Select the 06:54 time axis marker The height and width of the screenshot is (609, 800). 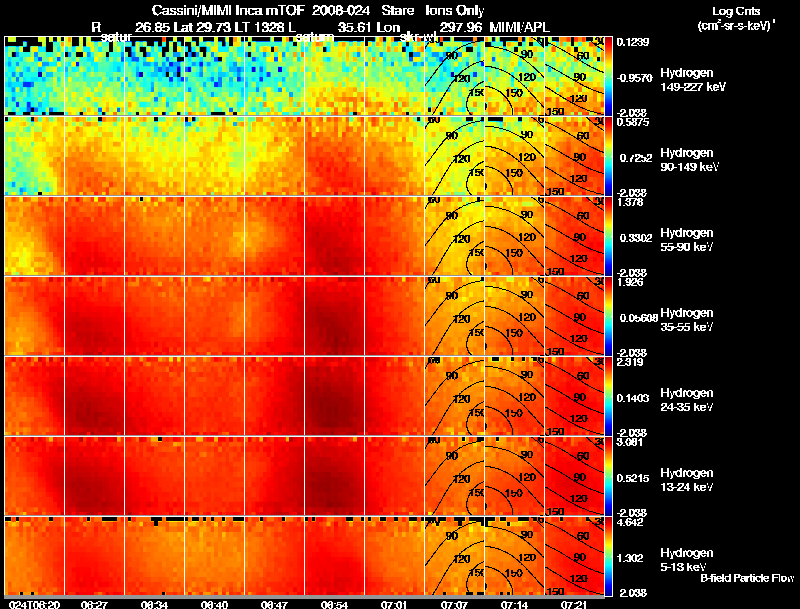334,604
